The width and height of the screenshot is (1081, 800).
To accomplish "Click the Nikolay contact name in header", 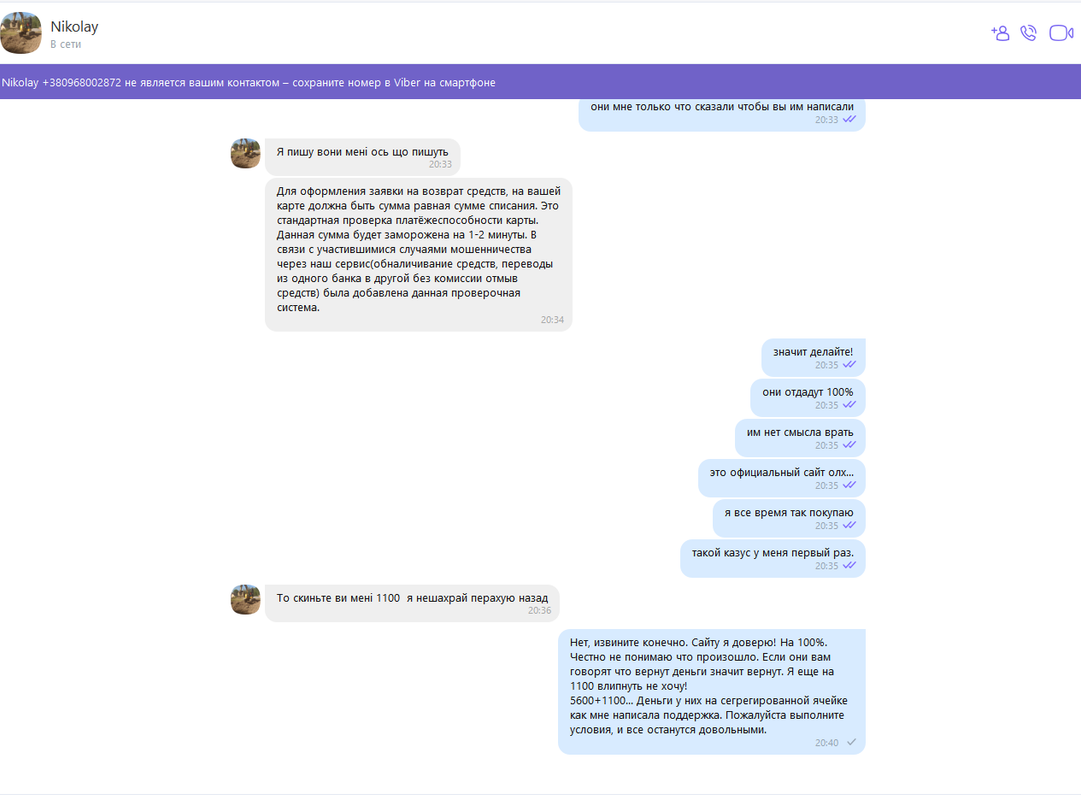I will pos(74,26).
